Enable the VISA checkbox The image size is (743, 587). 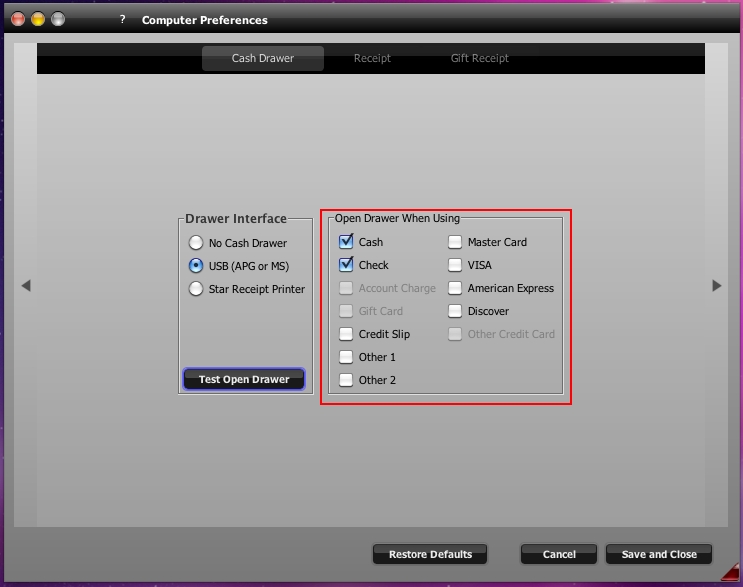coord(455,265)
